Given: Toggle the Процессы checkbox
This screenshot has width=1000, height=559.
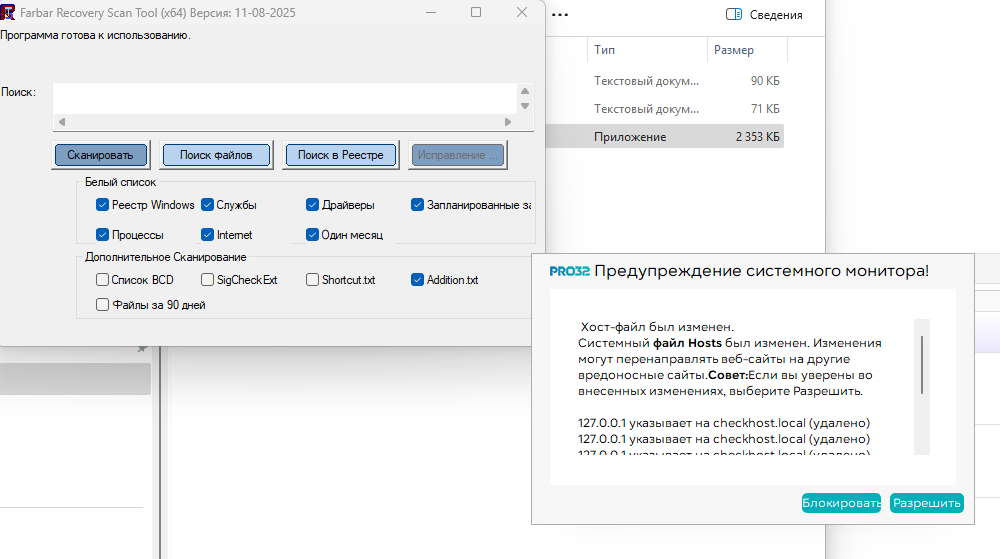Looking at the screenshot, I should 102,235.
